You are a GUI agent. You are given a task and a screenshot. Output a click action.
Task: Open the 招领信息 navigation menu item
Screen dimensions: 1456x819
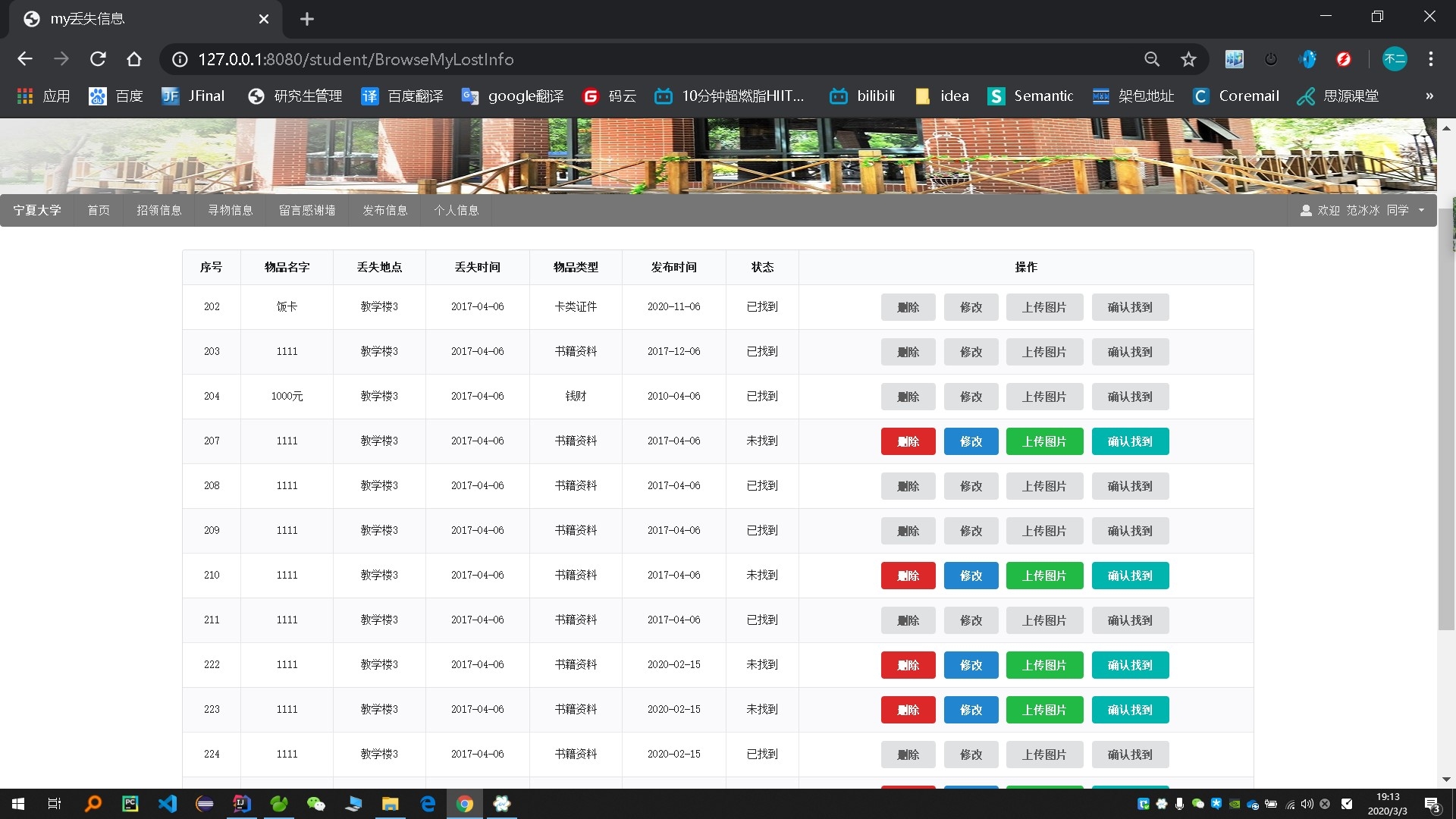158,210
